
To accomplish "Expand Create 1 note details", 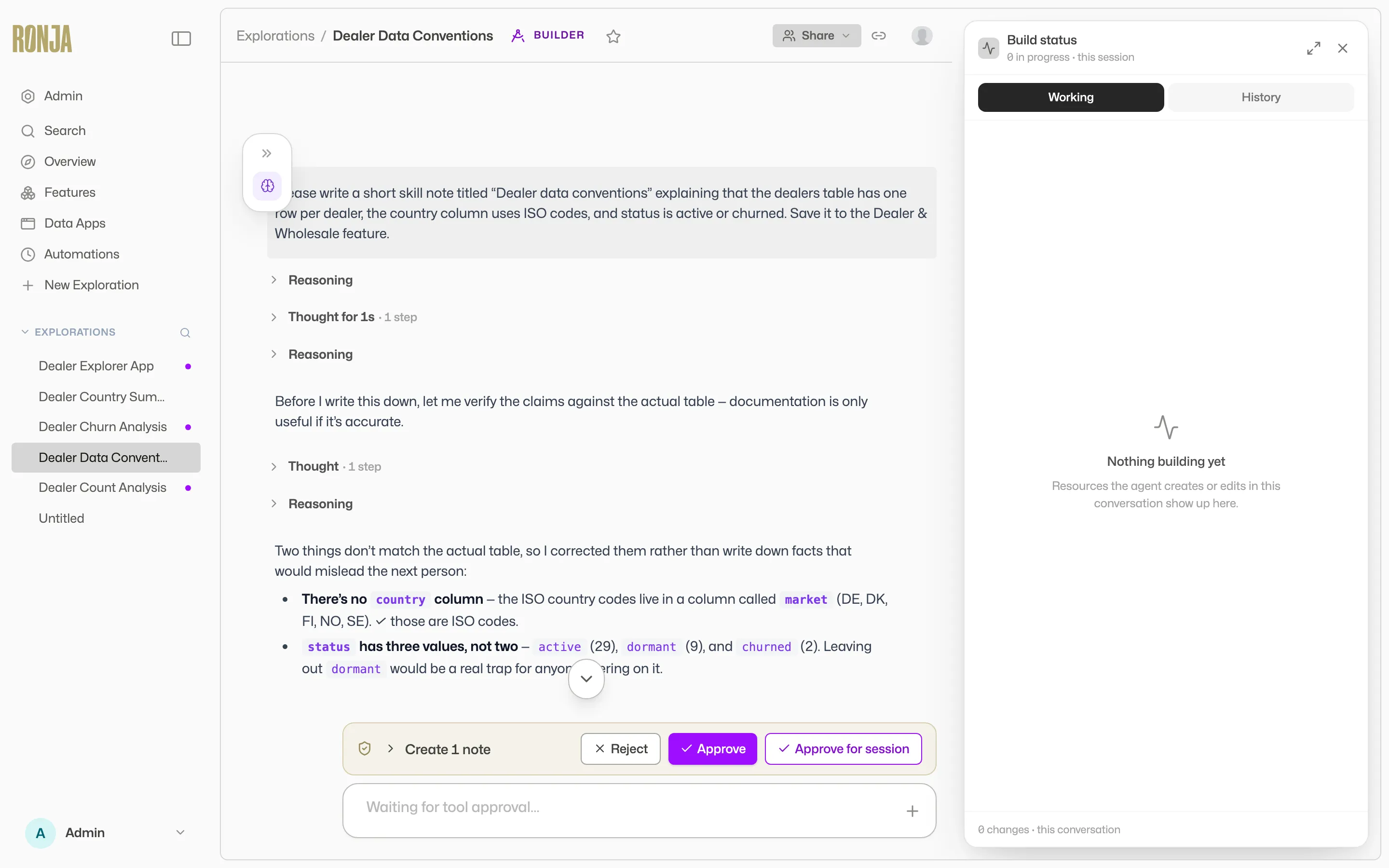I will (440, 748).
